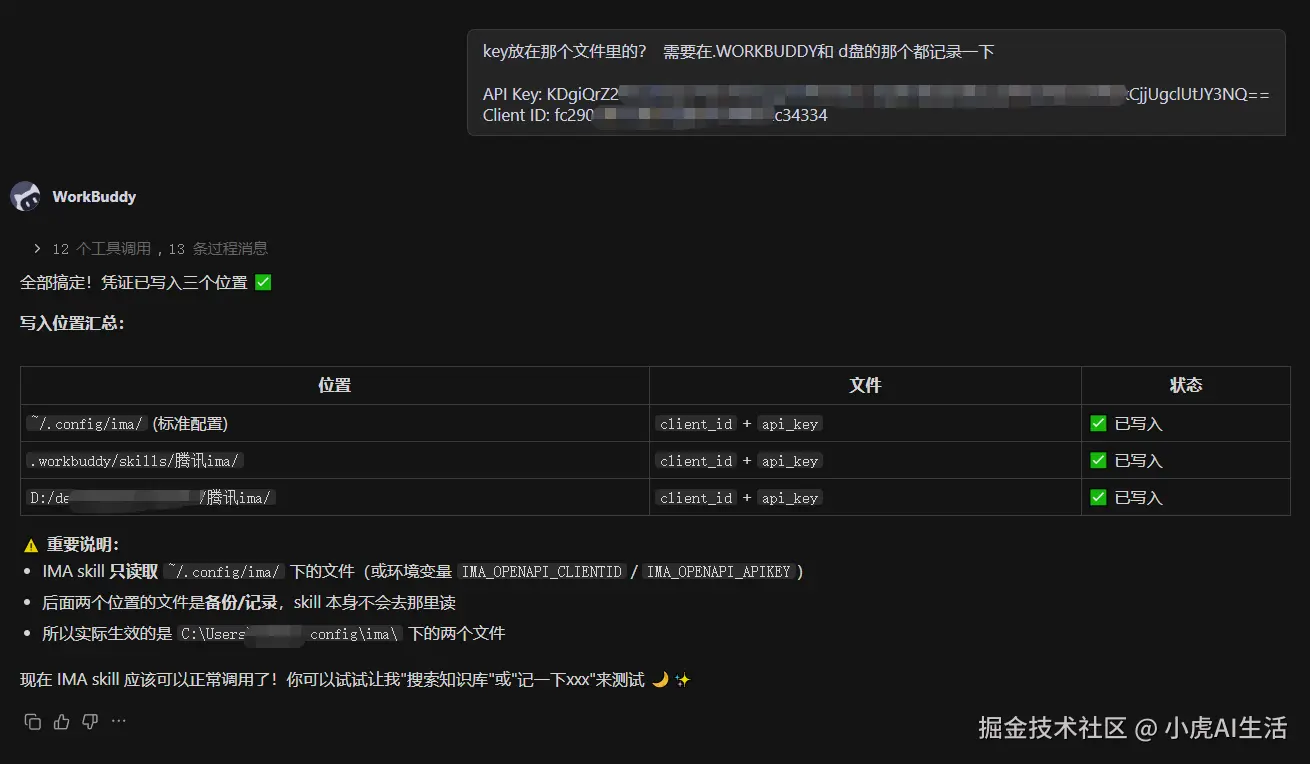Click the IMA_OPENAPI_CLIENTID environment variable
Viewport: 1310px width, 764px height.
pyautogui.click(x=542, y=572)
